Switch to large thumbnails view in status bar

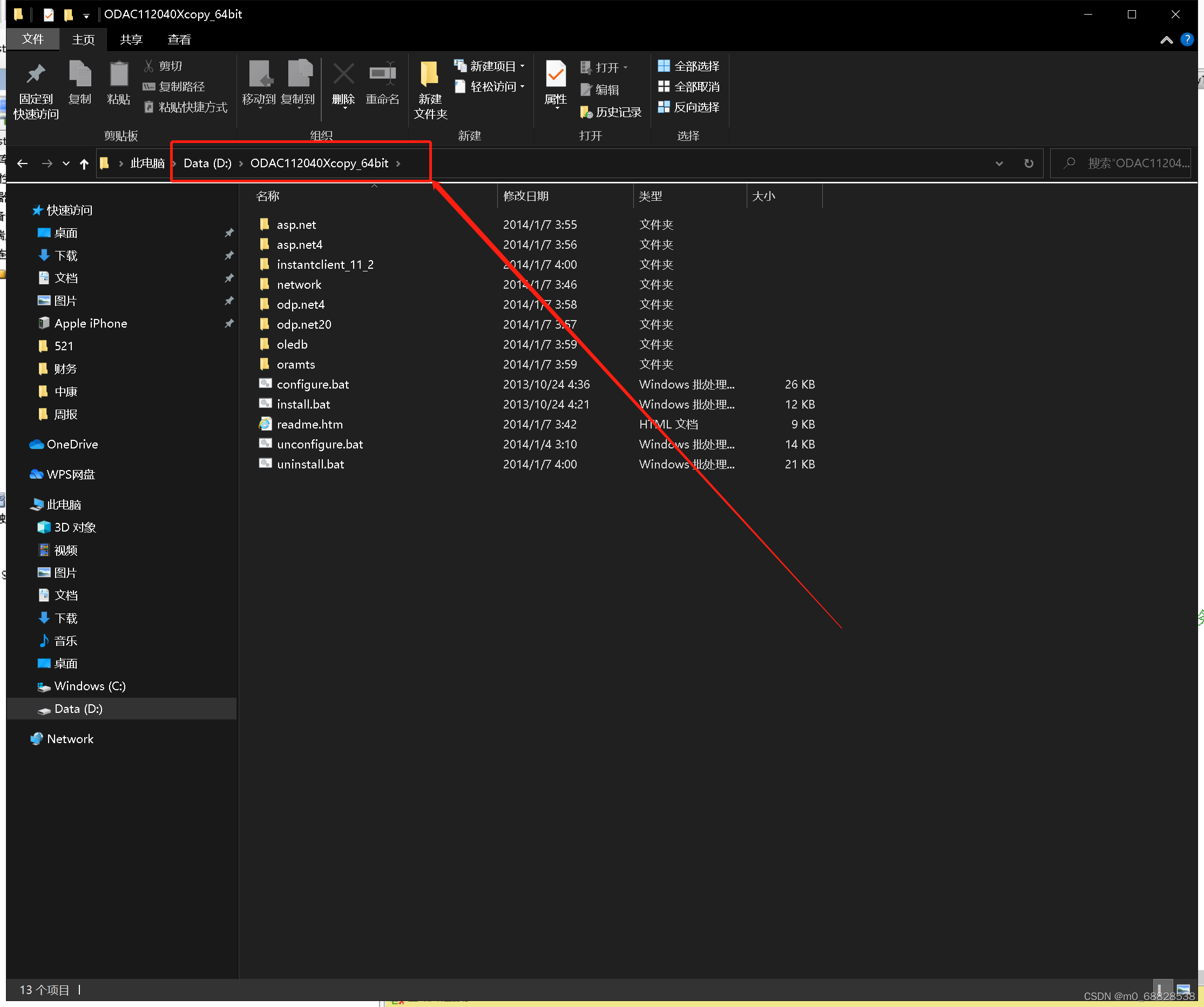pos(1183,989)
